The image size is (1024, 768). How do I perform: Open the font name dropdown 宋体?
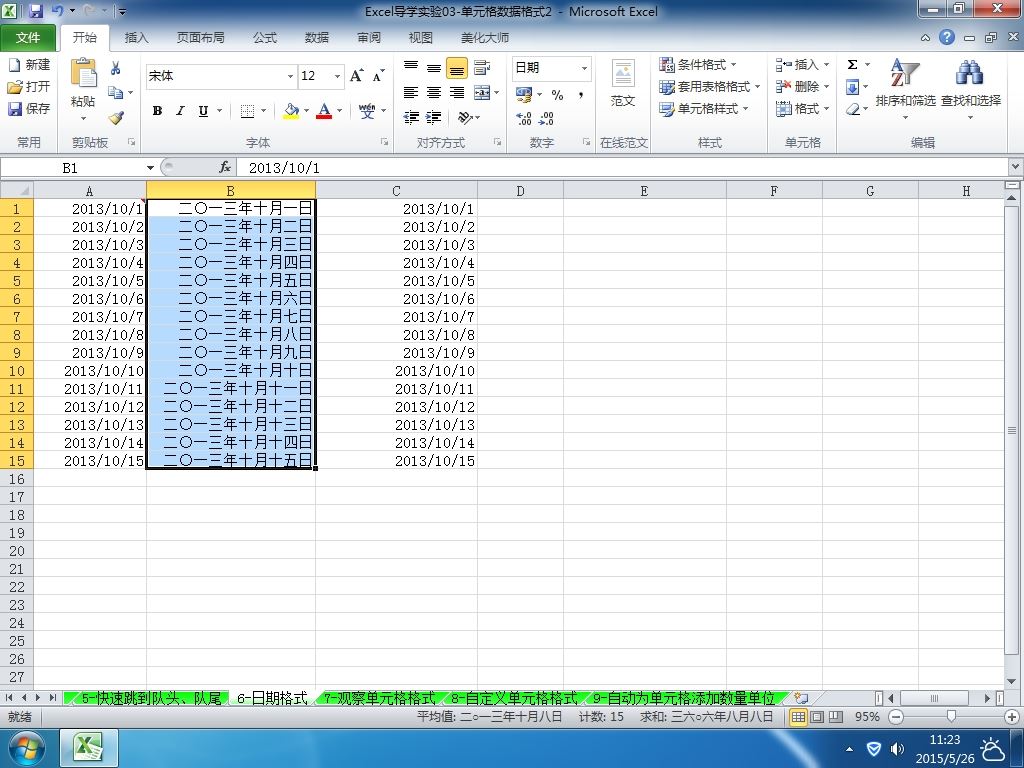pyautogui.click(x=290, y=76)
